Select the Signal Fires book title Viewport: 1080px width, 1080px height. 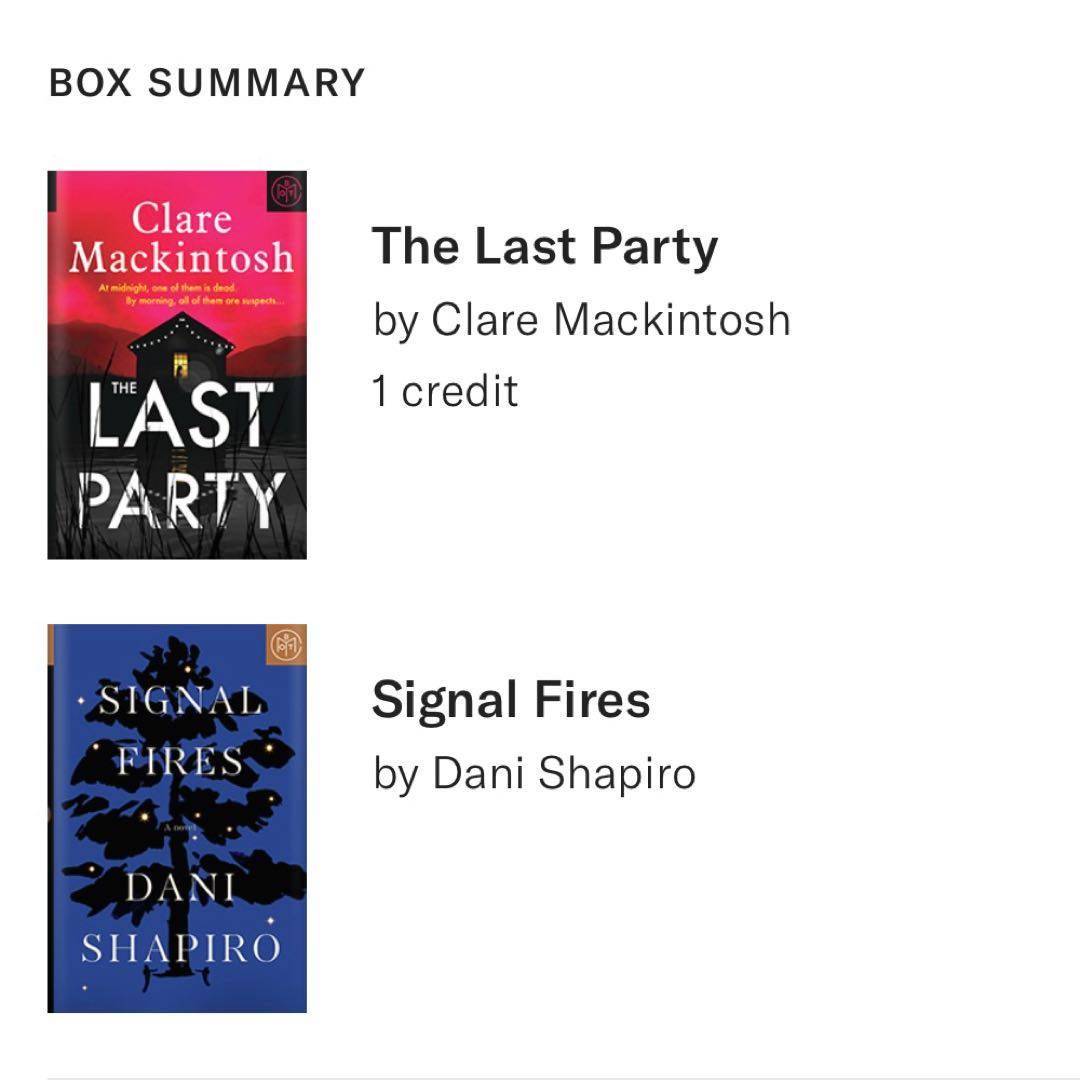pos(511,699)
